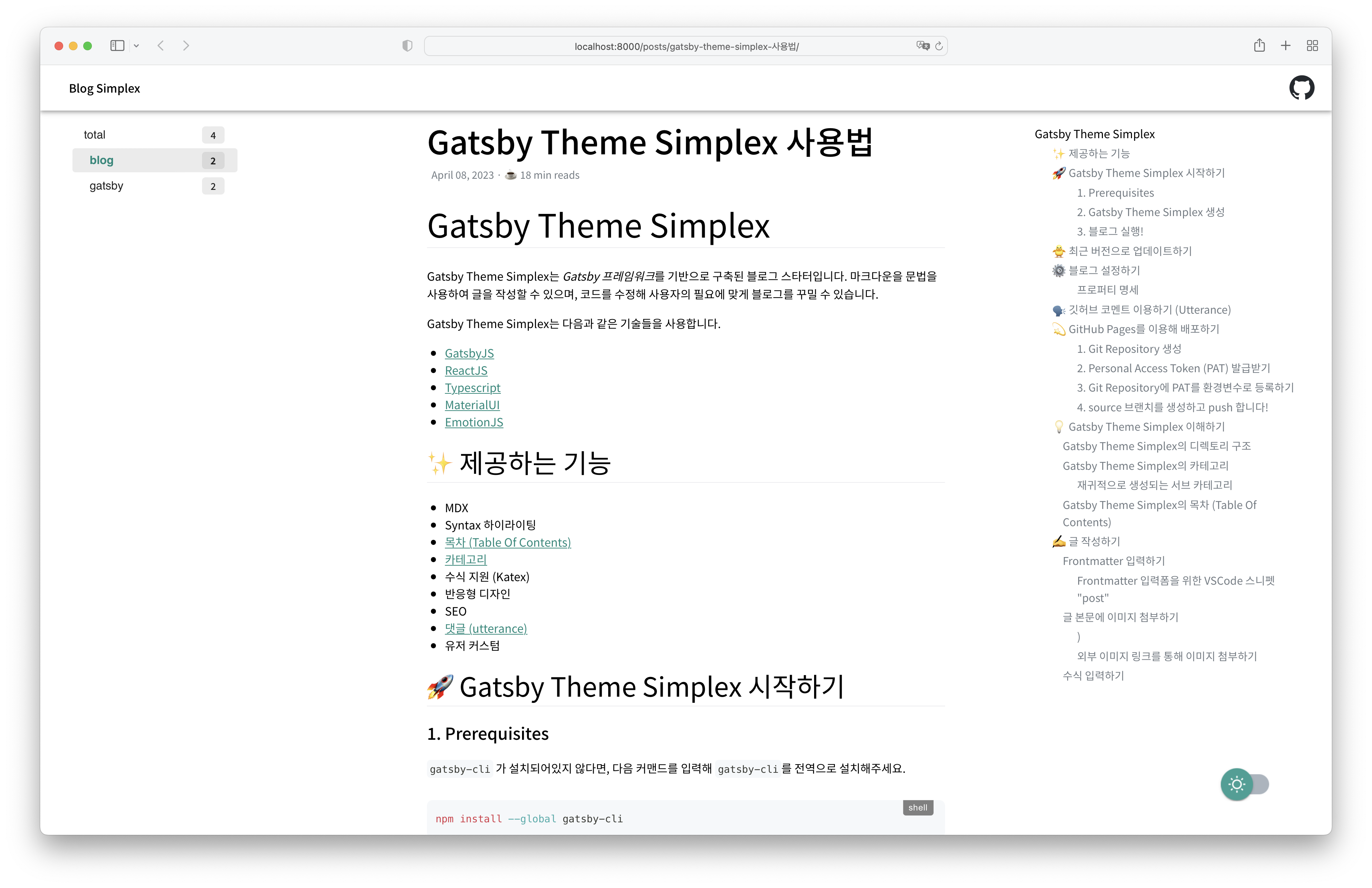This screenshot has height=888, width=1372.
Task: Open the 목차 (Table Of Contents) link
Action: coord(508,542)
